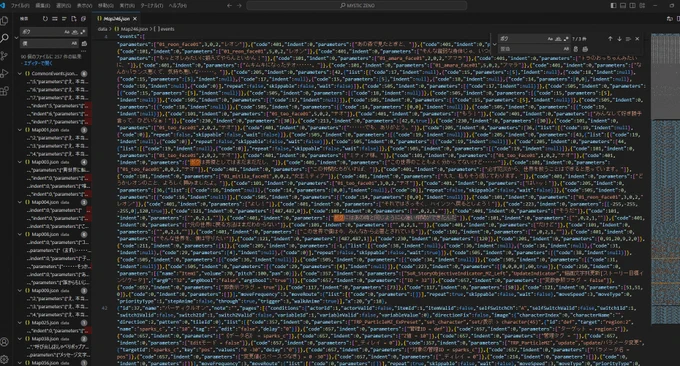Close the editor find widget

coord(637,39)
